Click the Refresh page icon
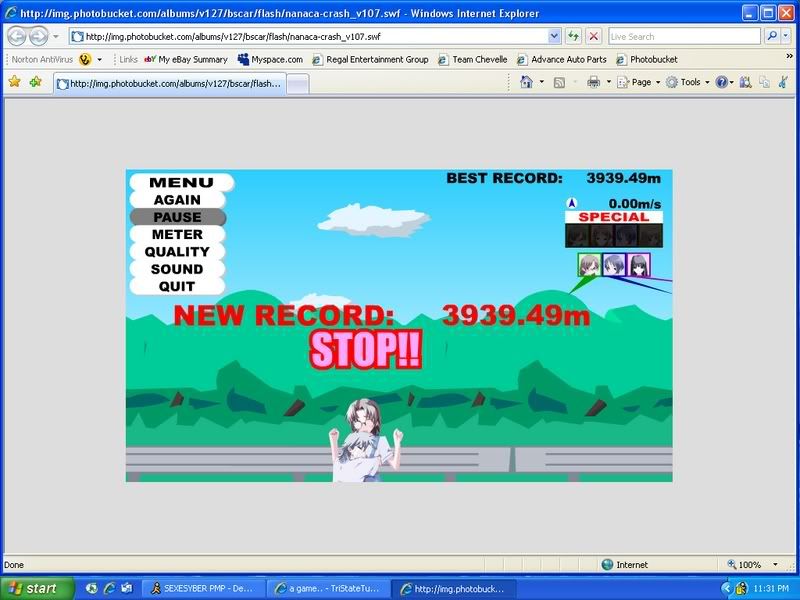 pos(574,36)
